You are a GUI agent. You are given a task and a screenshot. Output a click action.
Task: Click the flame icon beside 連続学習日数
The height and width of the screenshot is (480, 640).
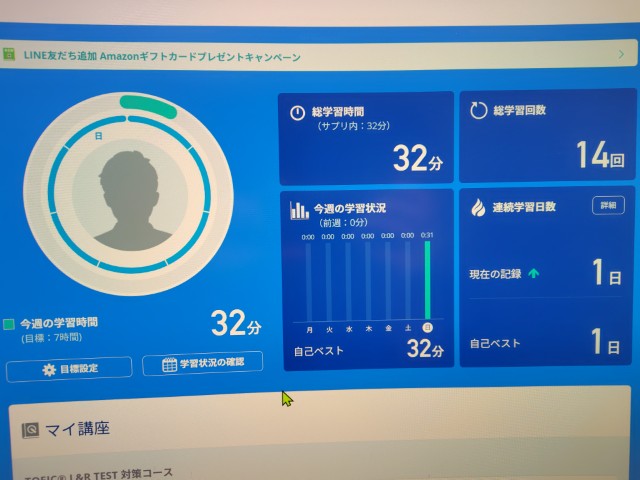click(477, 207)
